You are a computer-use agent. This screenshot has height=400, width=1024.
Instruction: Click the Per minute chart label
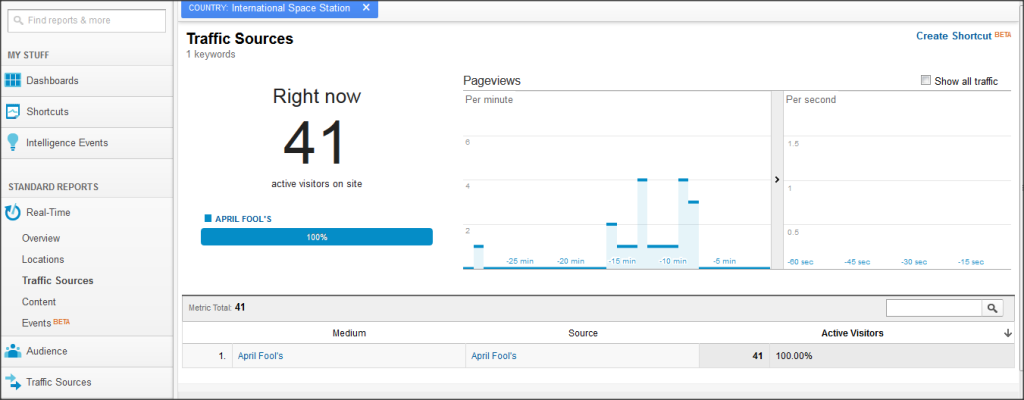pos(488,100)
